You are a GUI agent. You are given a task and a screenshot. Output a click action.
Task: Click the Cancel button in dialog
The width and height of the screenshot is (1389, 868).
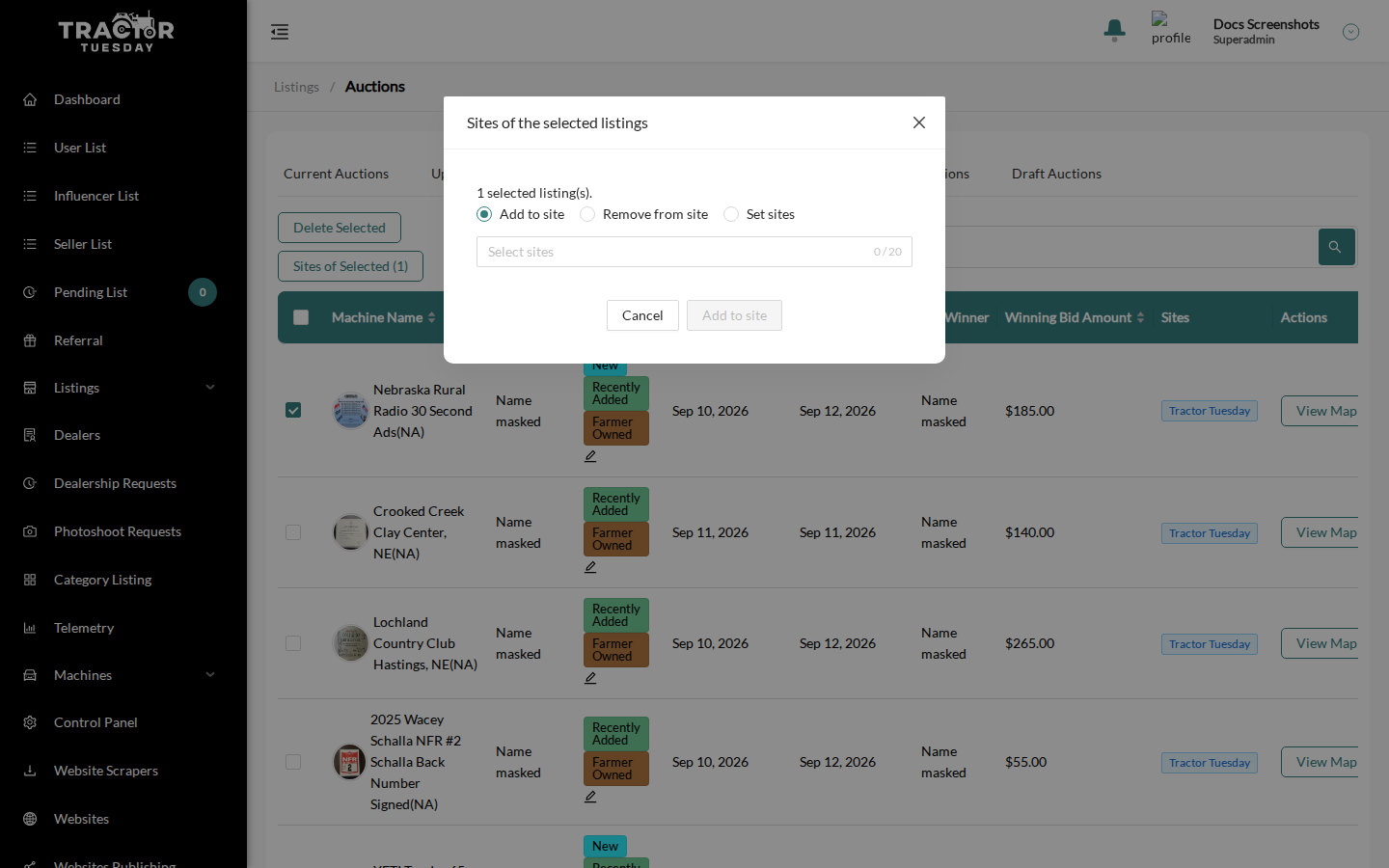[x=642, y=315]
